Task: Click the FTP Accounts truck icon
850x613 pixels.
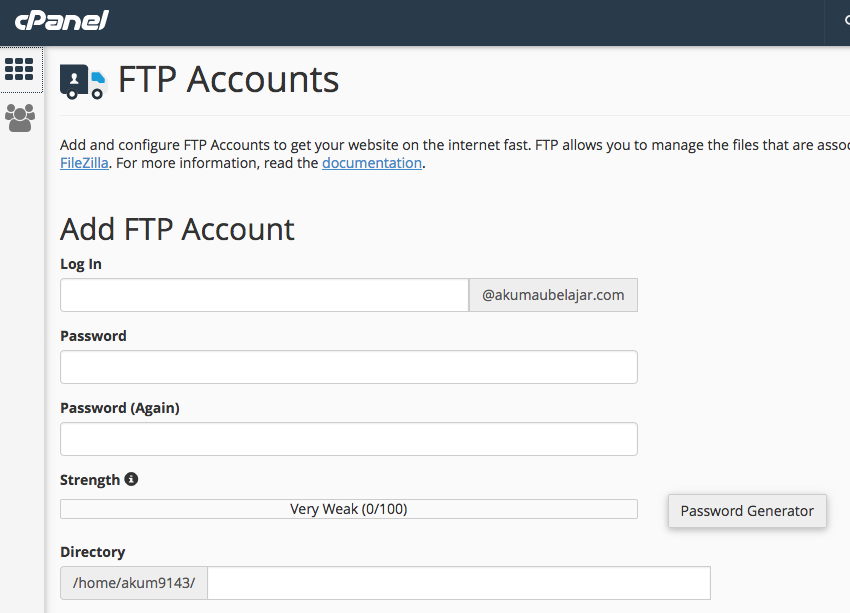Action: [x=82, y=81]
